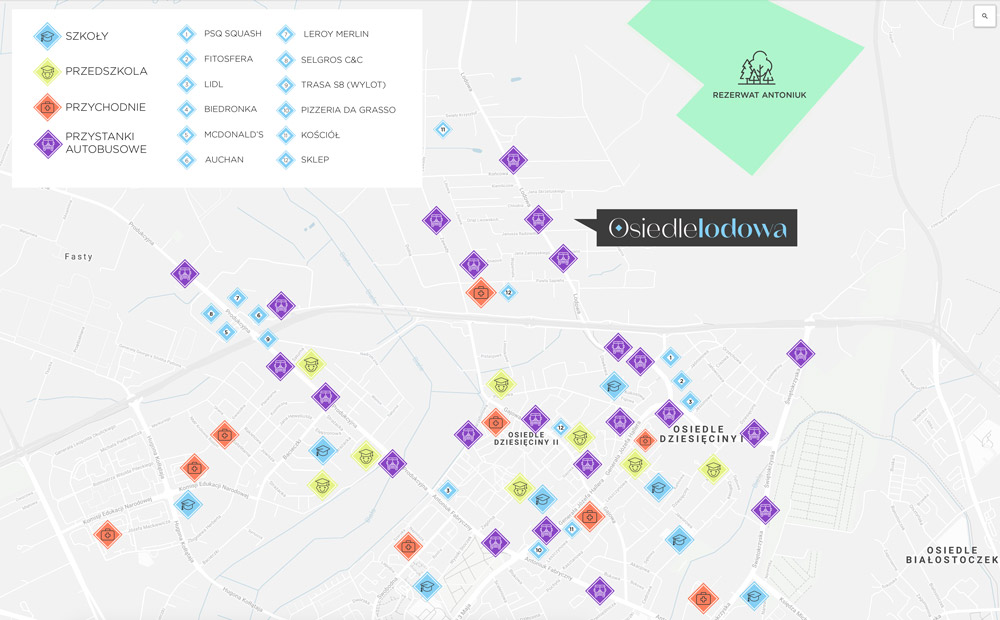Select clinic marker on Józefa Mackiewicza street
The height and width of the screenshot is (620, 1000).
pyautogui.click(x=107, y=535)
